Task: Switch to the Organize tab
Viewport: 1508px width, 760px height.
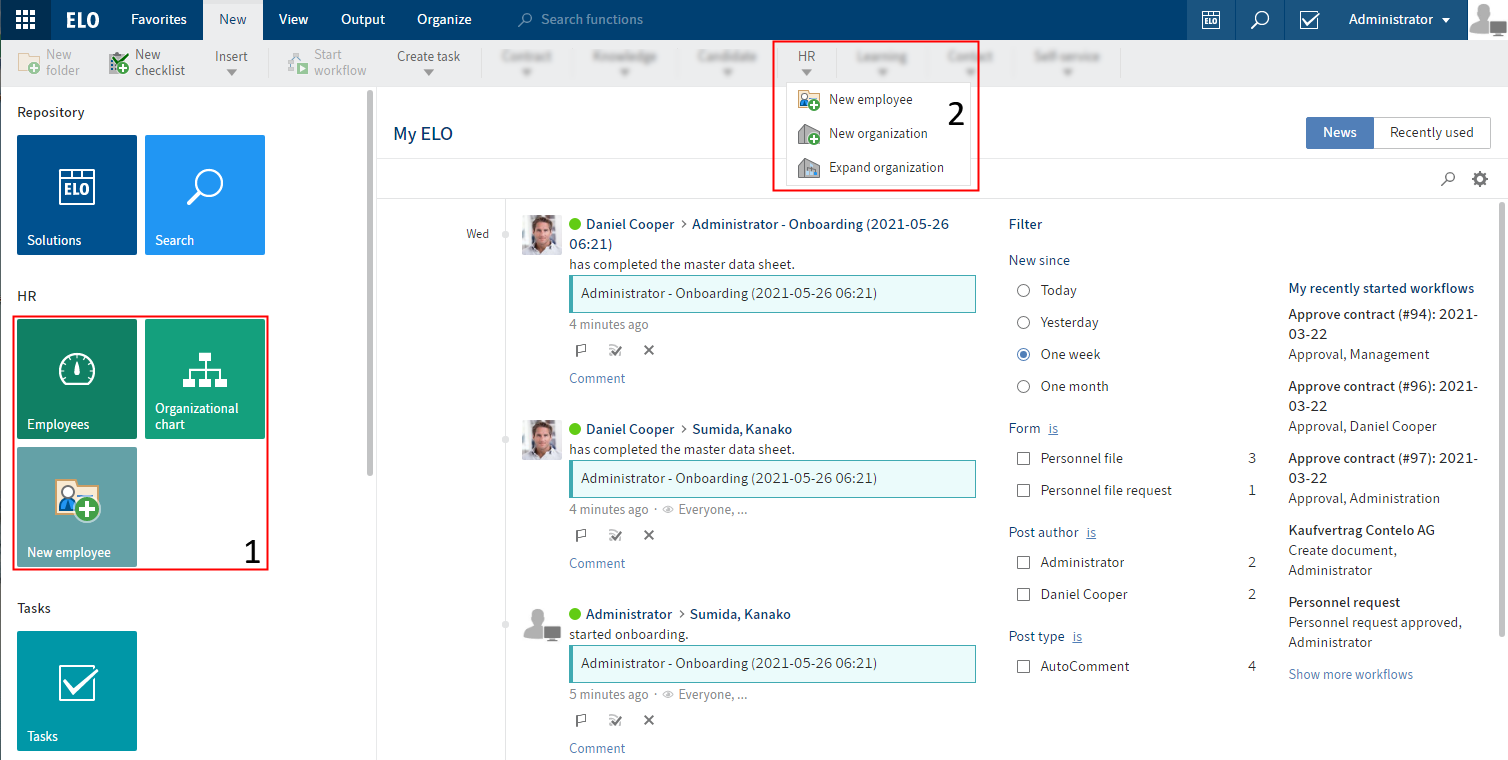Action: point(444,19)
